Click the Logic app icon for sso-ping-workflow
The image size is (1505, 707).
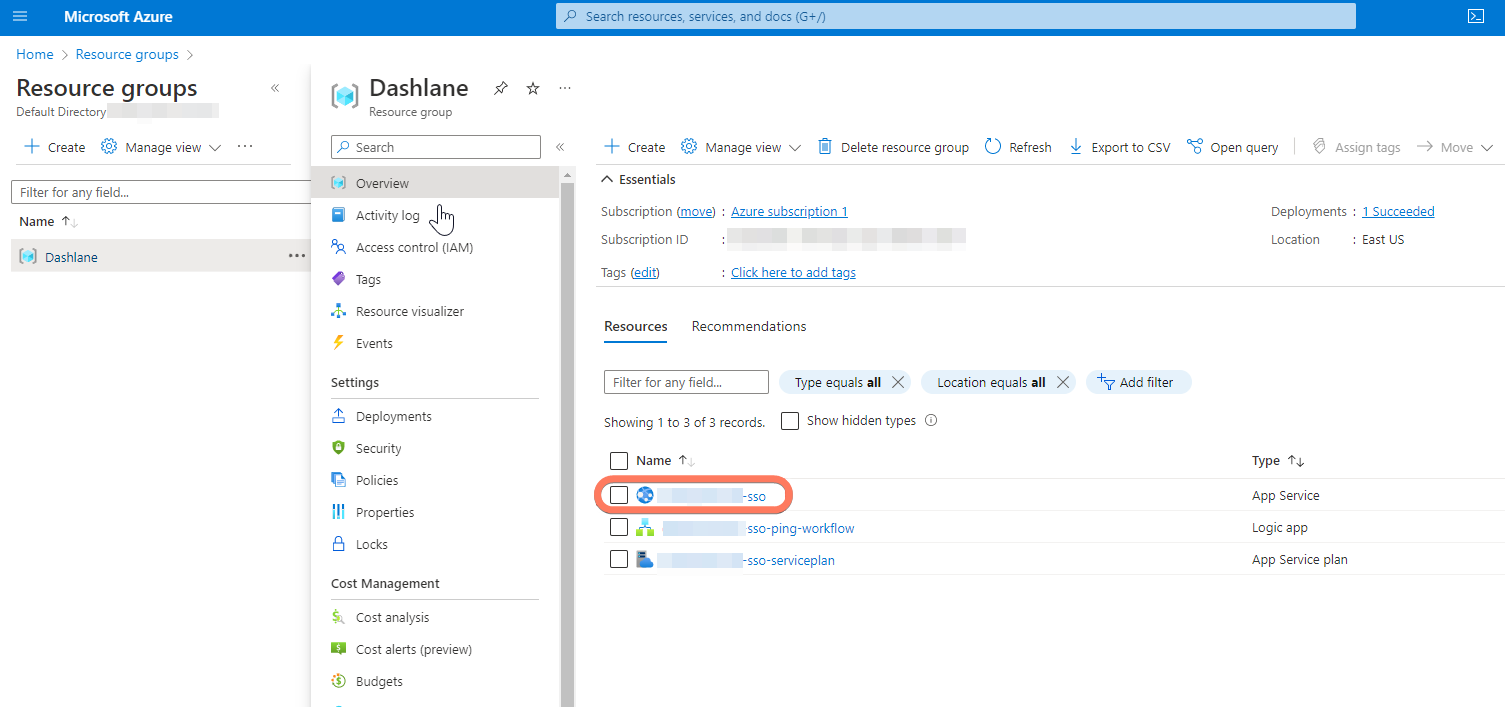point(645,527)
